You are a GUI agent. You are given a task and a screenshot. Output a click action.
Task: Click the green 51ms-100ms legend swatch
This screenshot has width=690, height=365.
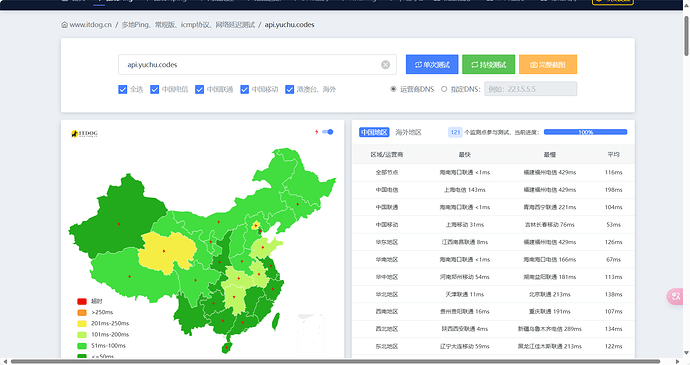coord(82,346)
